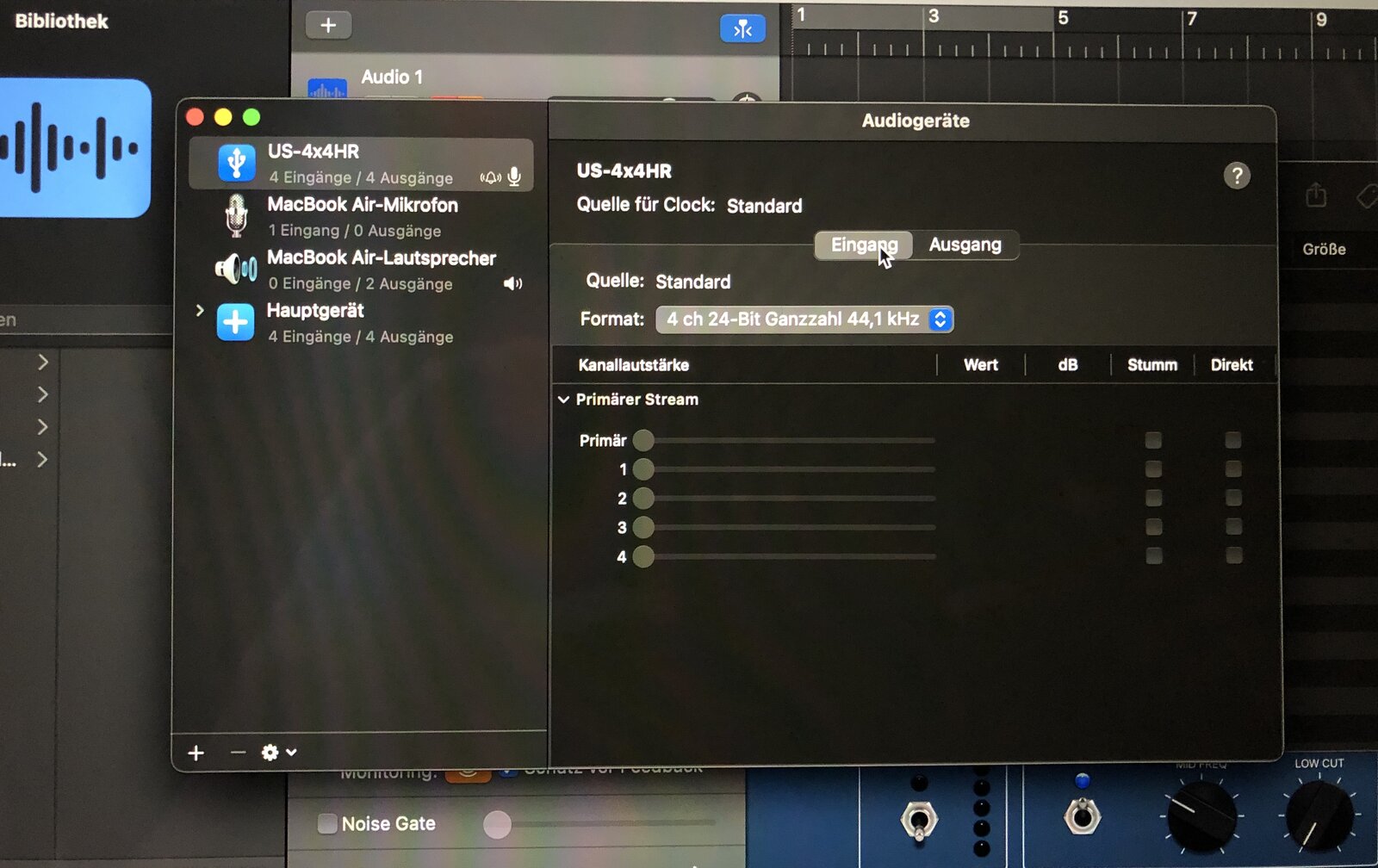The image size is (1378, 868).
Task: Click the Audio 1 track name
Action: [392, 77]
